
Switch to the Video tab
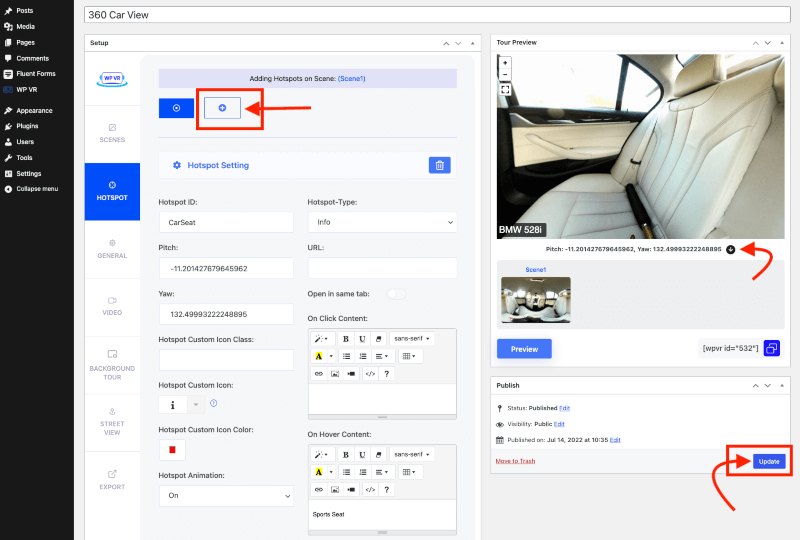[112, 306]
